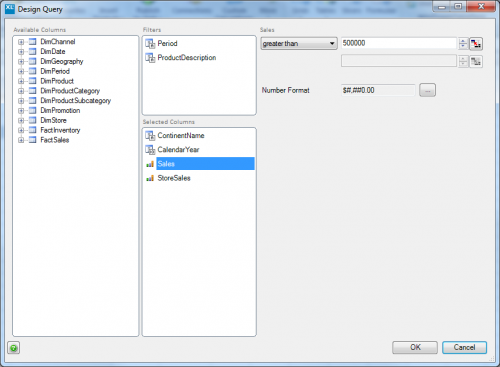
Task: Select FactSales in Available Columns
Action: coord(55,140)
